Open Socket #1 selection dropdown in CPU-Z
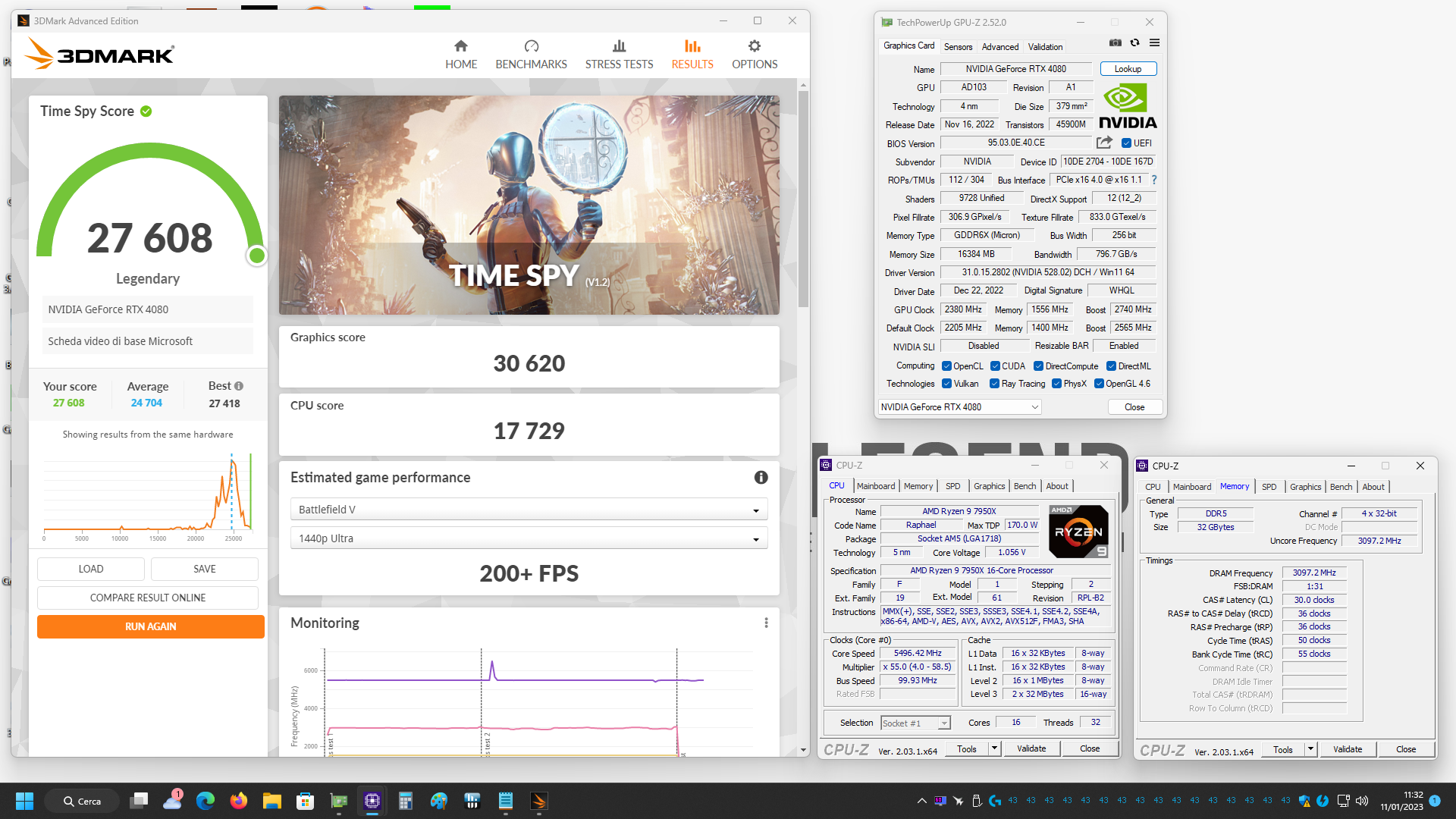1456x819 pixels. coord(915,723)
